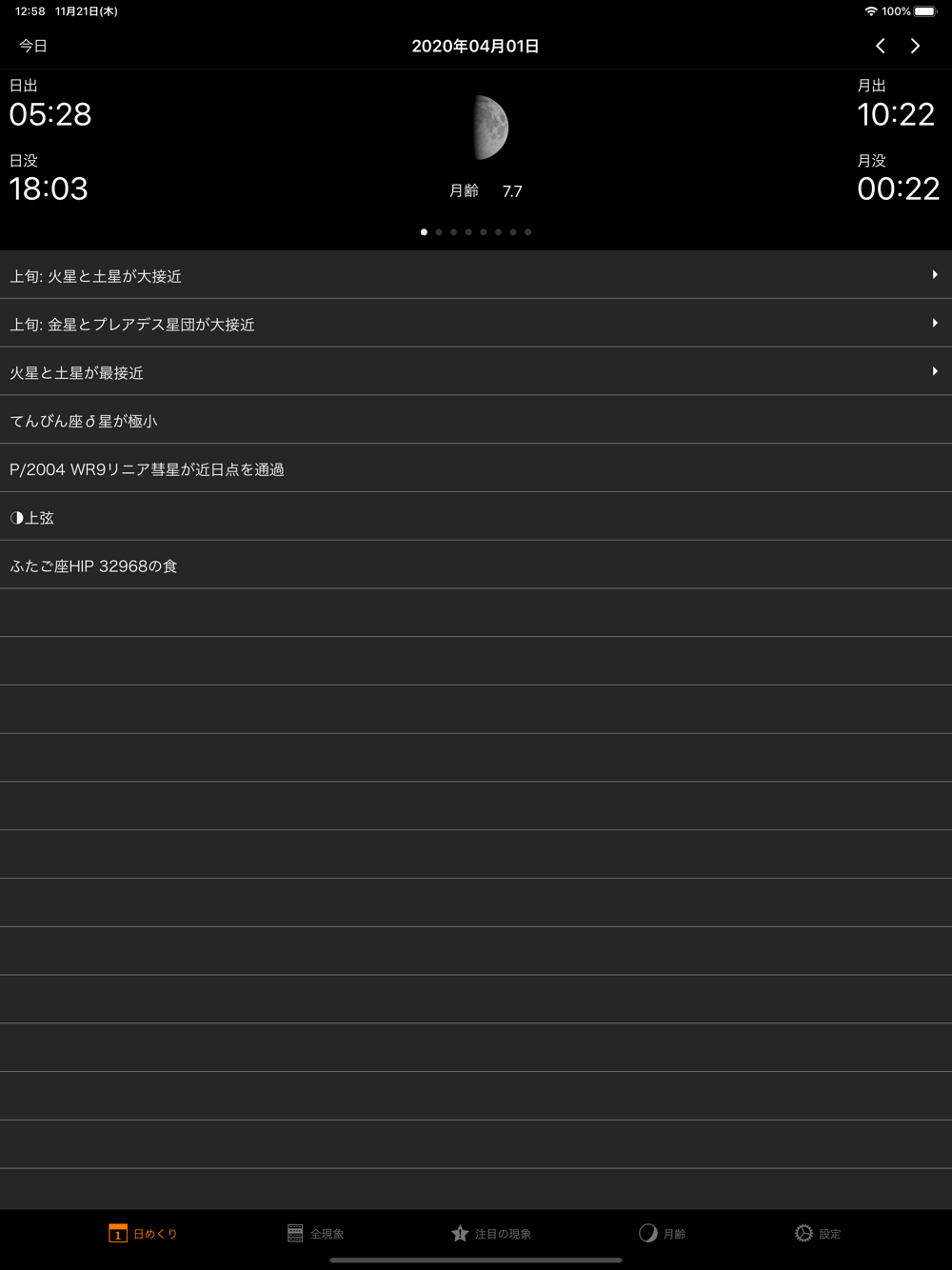Expand 上旬: 火星と土星が大接近 disclosure arrow
The image size is (952, 1270).
935,275
